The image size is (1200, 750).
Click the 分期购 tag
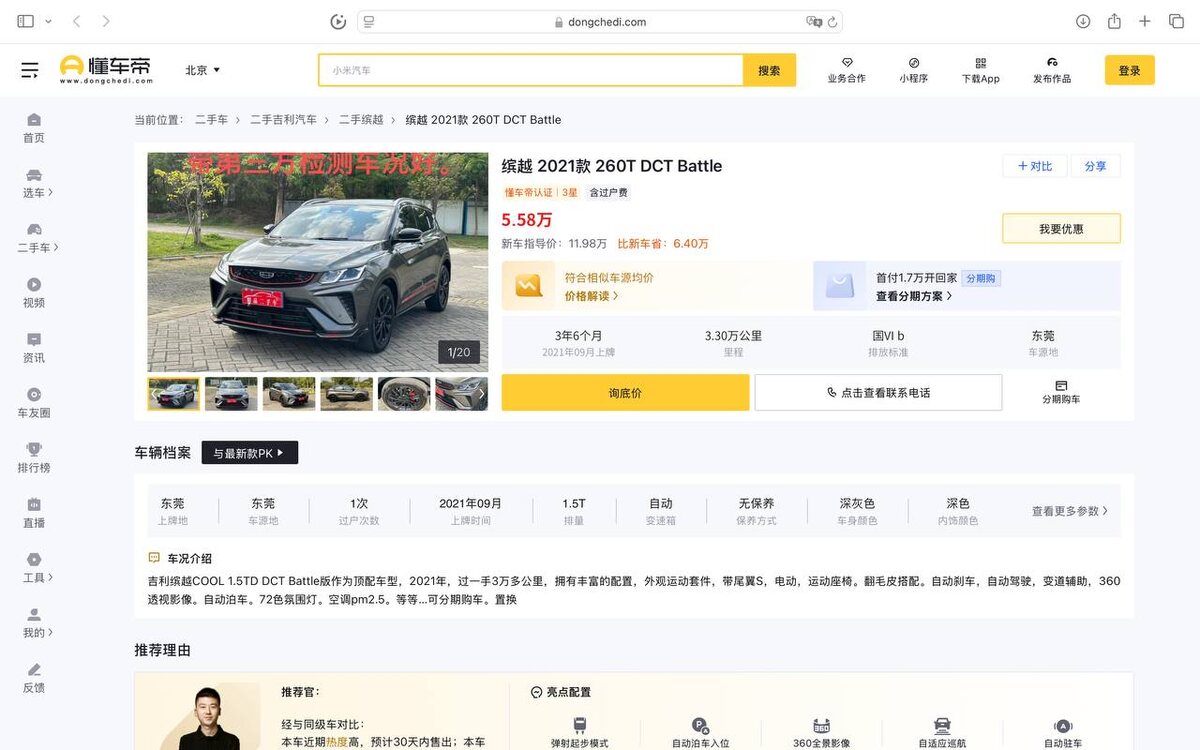tap(981, 278)
